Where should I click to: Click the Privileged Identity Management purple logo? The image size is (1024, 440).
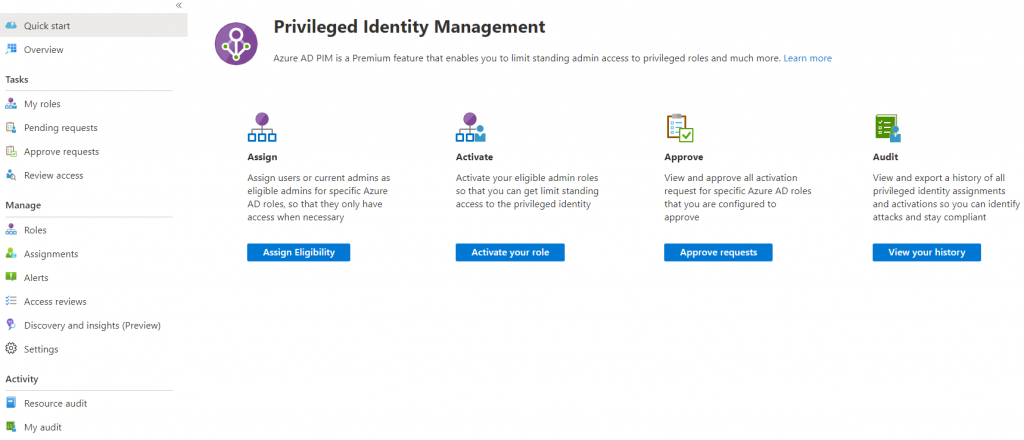tap(236, 44)
